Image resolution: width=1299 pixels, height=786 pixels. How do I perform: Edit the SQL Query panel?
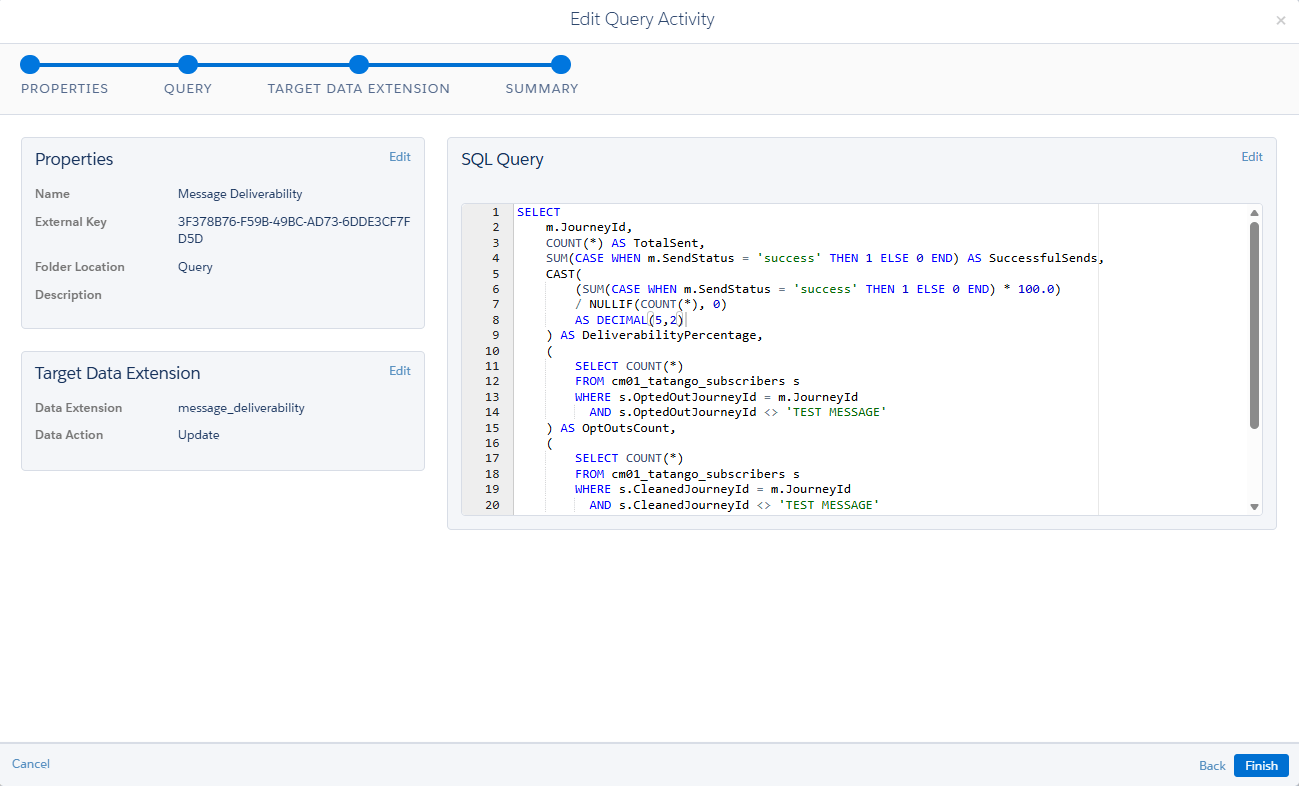pos(1252,157)
